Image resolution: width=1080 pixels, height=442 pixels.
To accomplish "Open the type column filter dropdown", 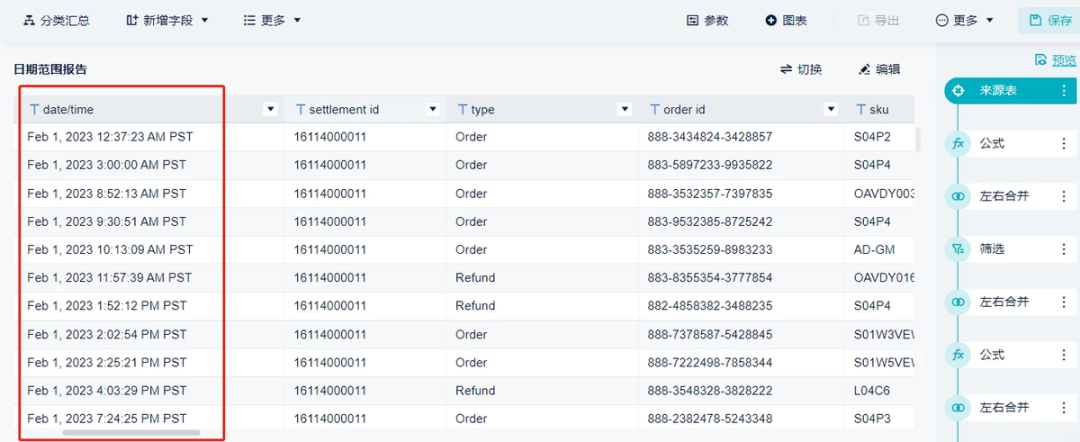I will tap(625, 109).
